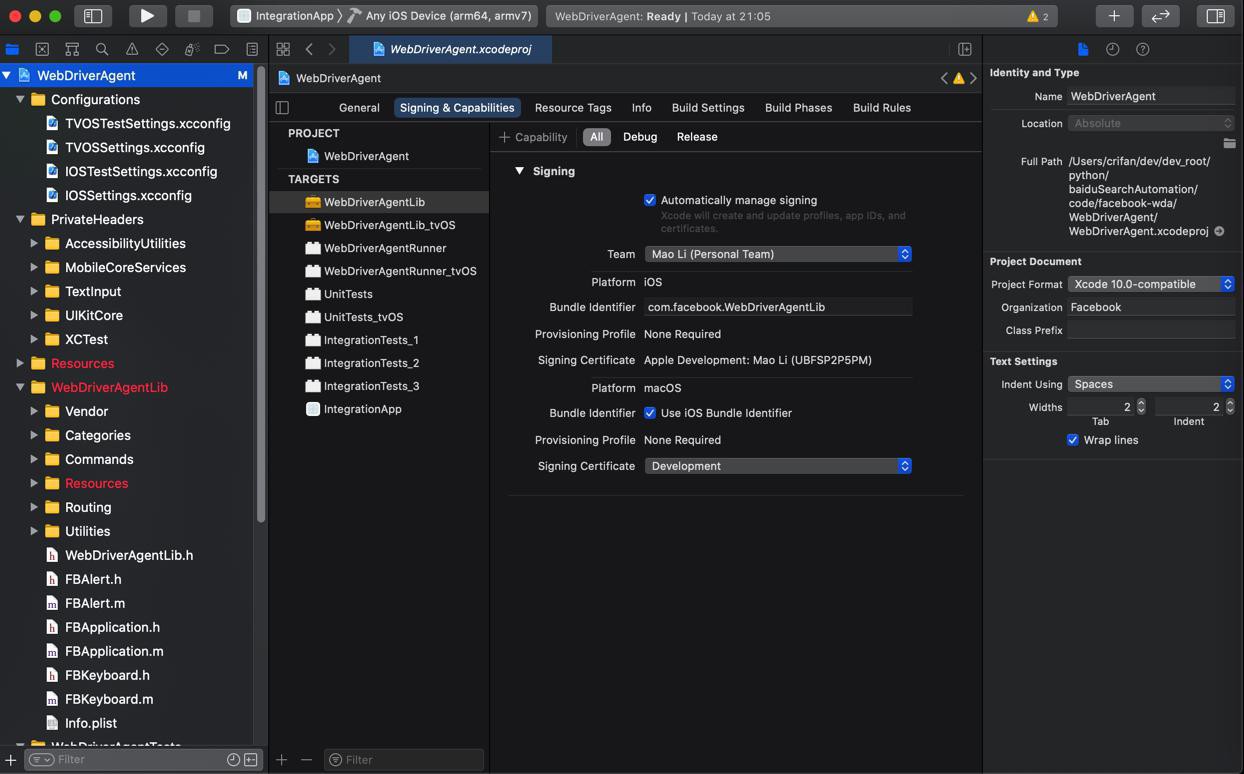Click the targets Filter field

(x=405, y=760)
